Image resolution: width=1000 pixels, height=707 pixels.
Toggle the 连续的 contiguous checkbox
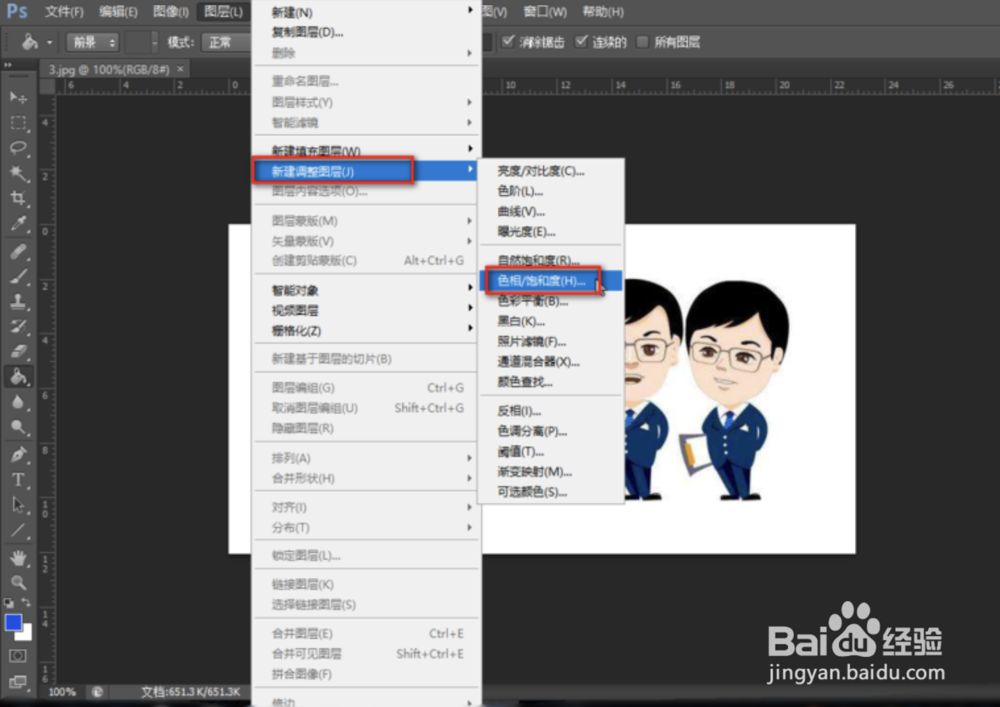(x=581, y=41)
